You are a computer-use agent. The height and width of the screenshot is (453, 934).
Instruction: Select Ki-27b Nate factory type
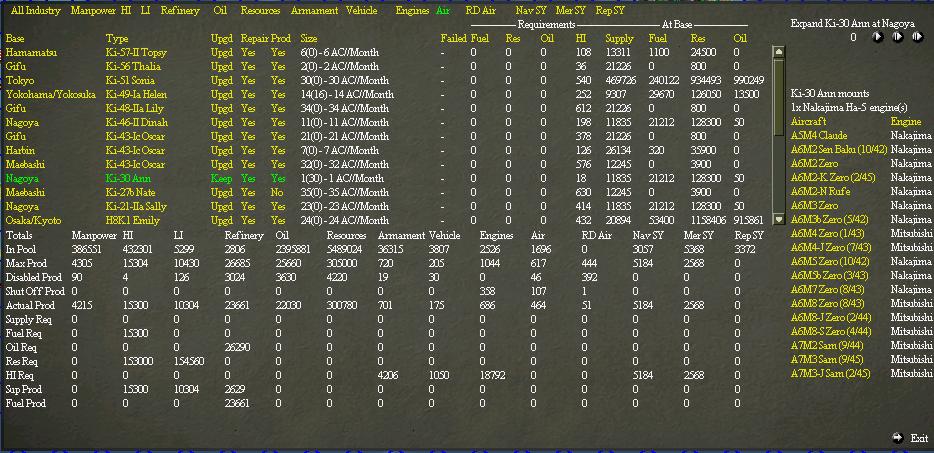[130, 192]
